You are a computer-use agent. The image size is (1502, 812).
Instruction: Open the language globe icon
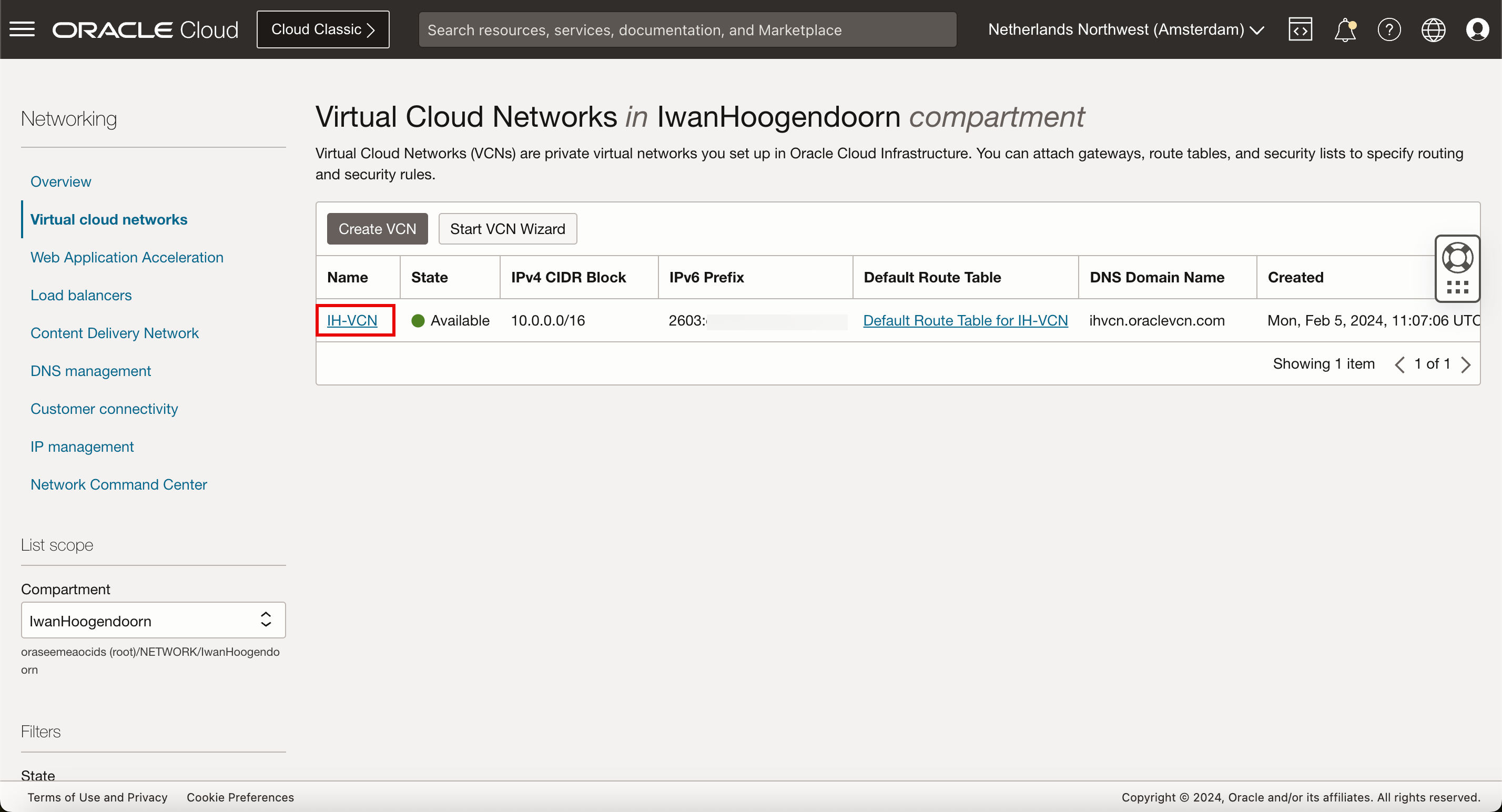[x=1433, y=29]
